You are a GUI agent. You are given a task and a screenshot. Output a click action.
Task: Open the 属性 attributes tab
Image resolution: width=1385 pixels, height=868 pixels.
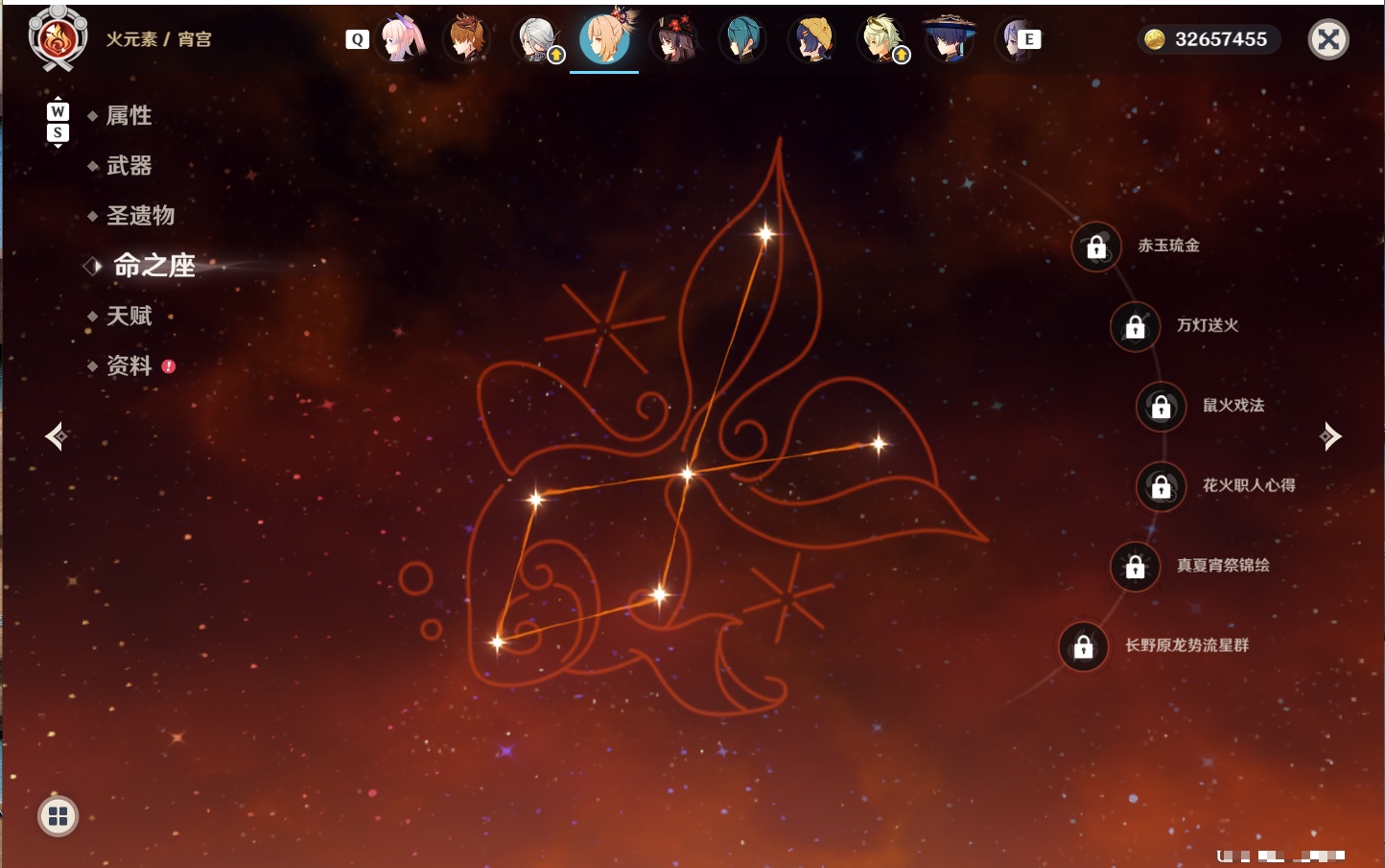[129, 116]
